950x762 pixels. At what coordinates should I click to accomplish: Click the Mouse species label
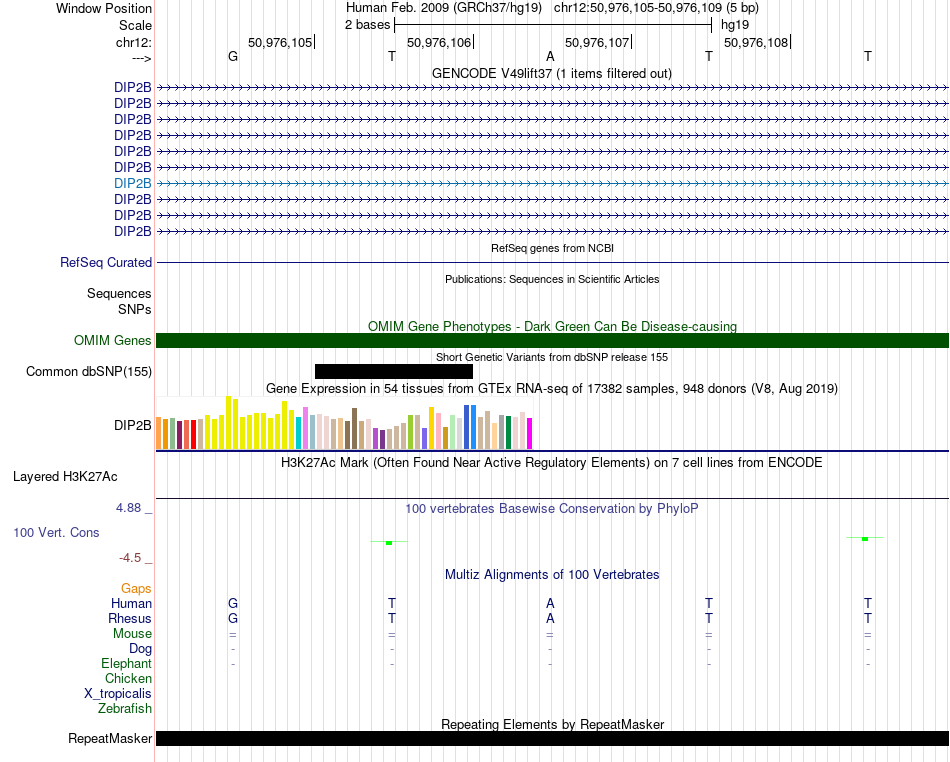[132, 634]
